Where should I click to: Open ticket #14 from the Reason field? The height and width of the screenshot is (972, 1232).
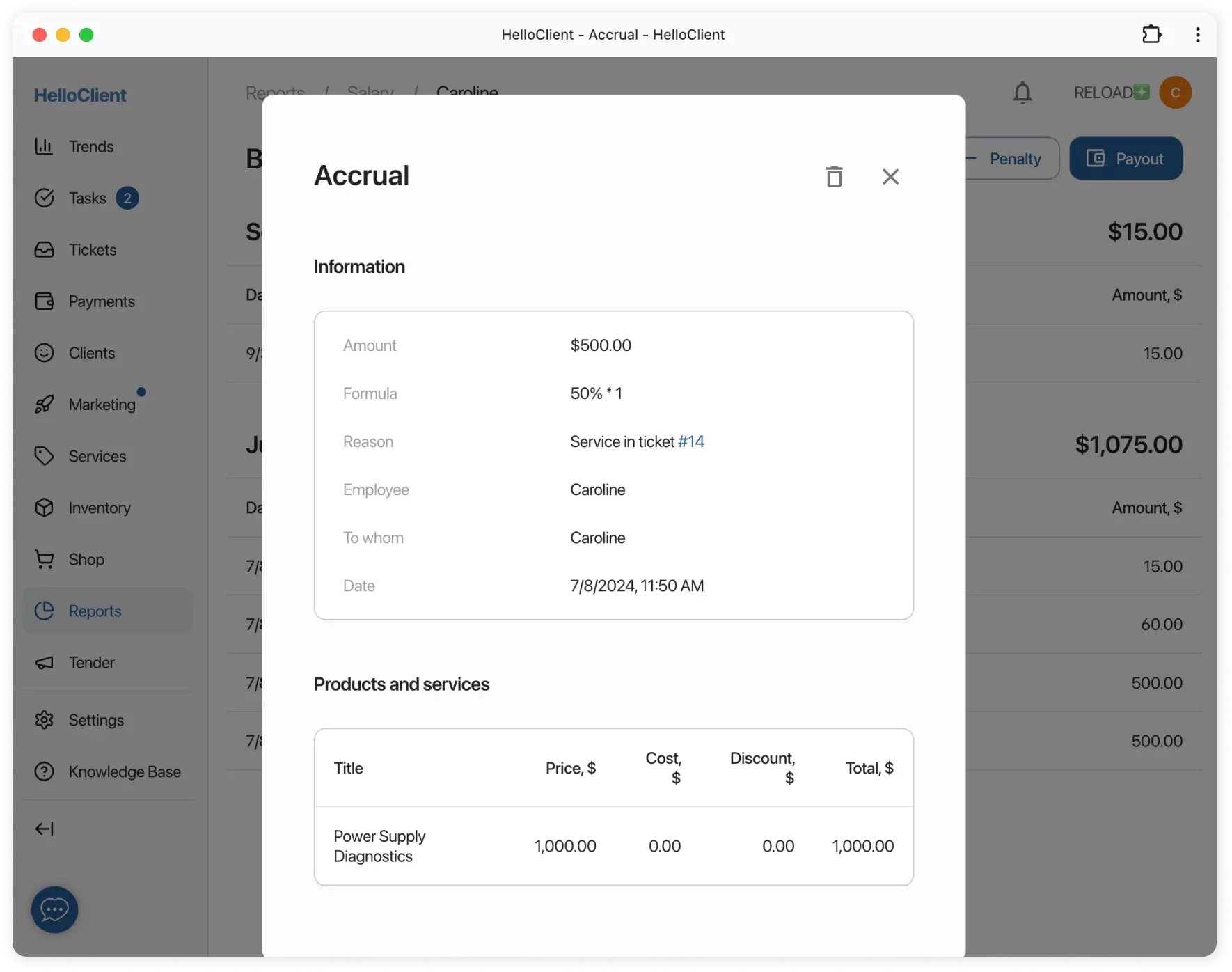692,441
